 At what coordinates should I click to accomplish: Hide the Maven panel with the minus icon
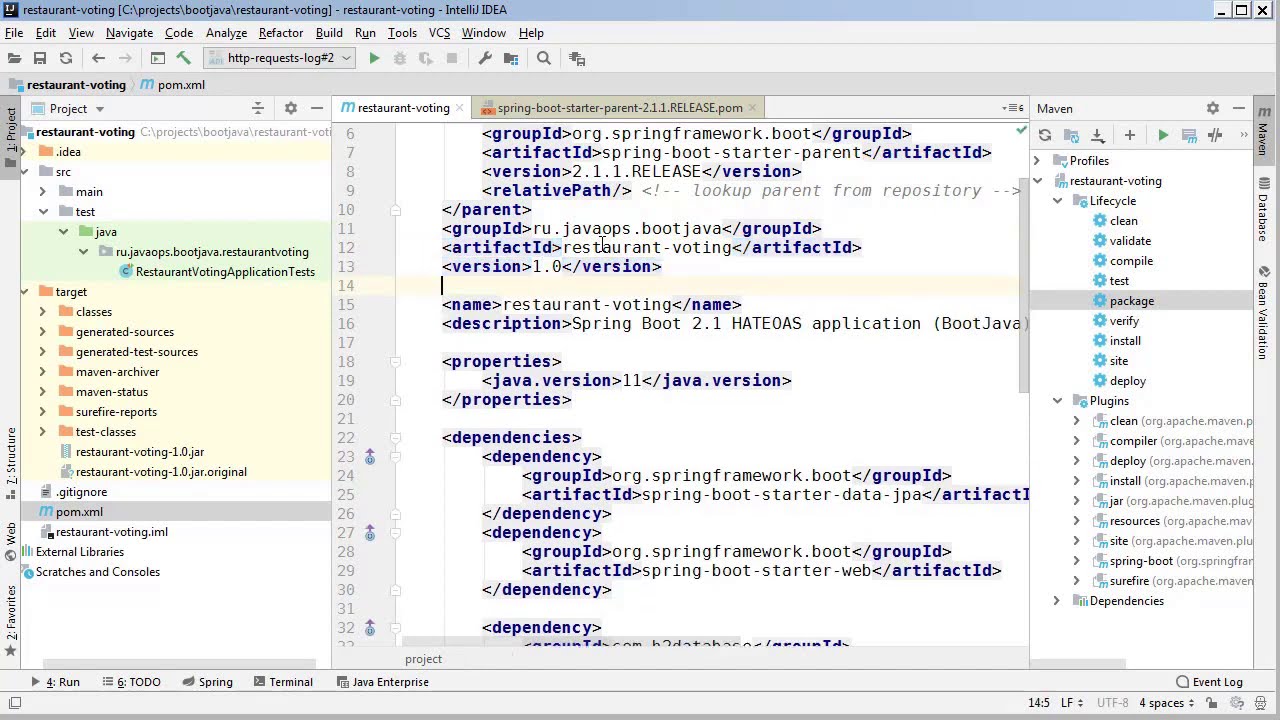(1238, 108)
